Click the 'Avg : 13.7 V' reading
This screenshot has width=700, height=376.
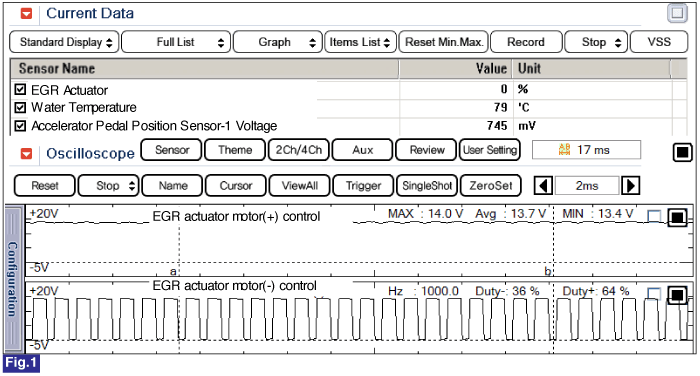point(510,214)
